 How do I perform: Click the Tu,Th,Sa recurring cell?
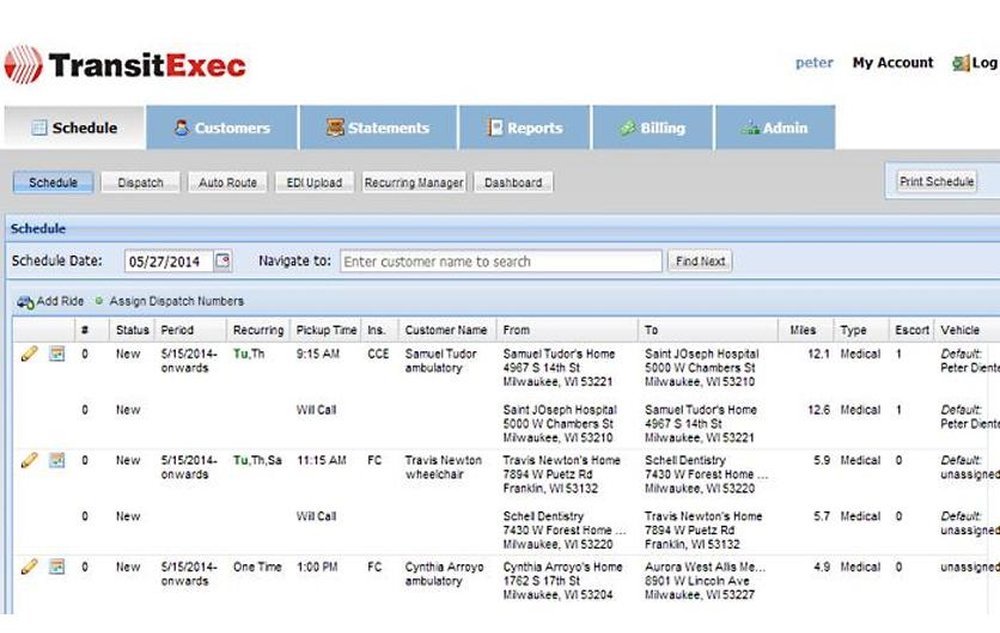pyautogui.click(x=257, y=460)
